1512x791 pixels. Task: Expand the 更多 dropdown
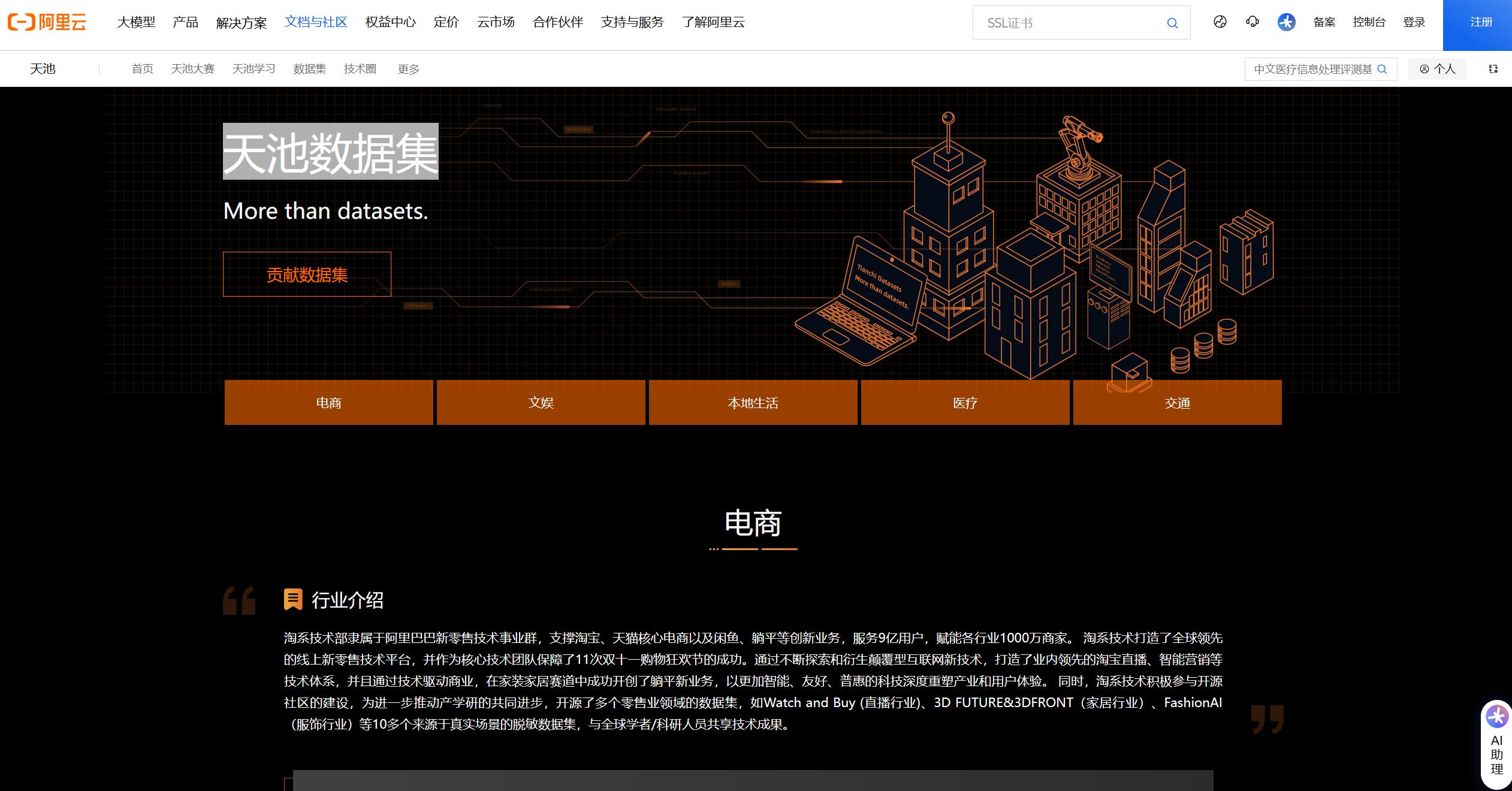[x=408, y=70]
